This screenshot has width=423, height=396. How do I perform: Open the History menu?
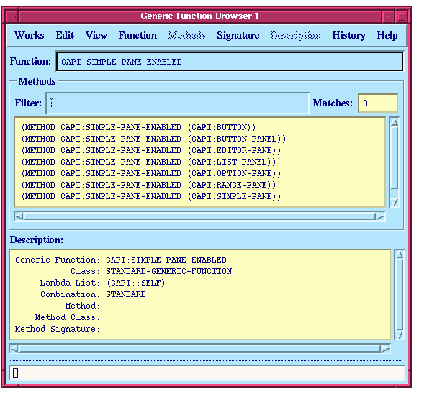pyautogui.click(x=349, y=35)
